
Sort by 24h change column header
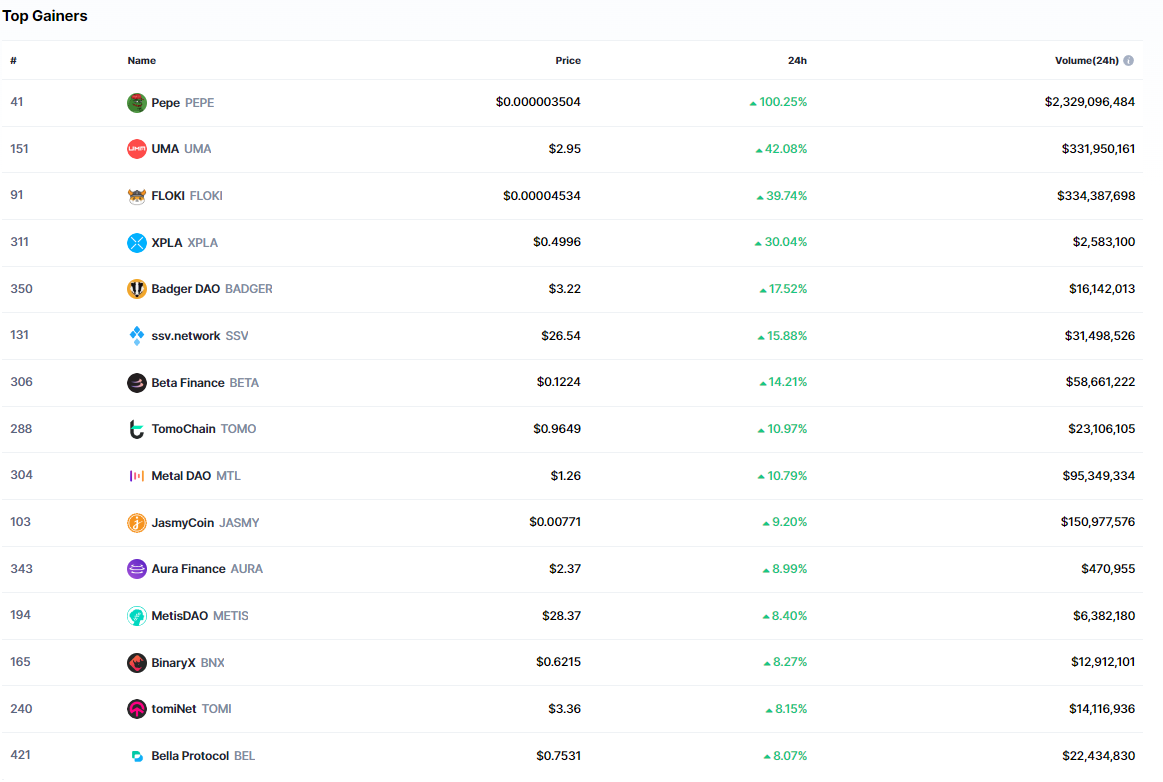[797, 61]
